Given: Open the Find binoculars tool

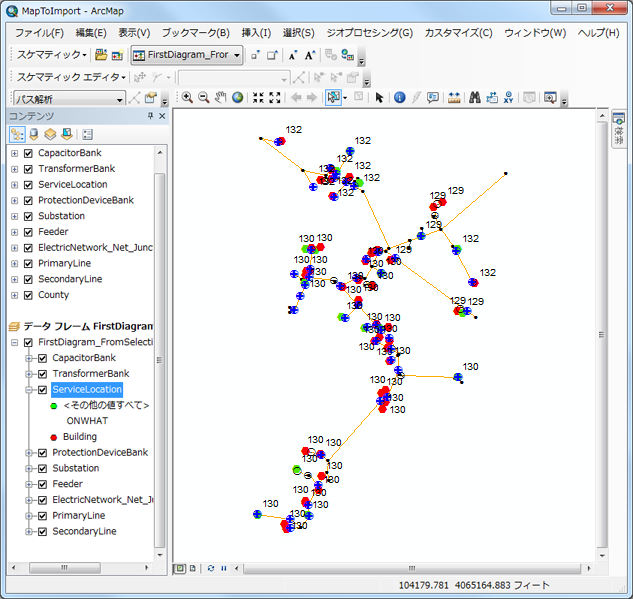Looking at the screenshot, I should [476, 98].
